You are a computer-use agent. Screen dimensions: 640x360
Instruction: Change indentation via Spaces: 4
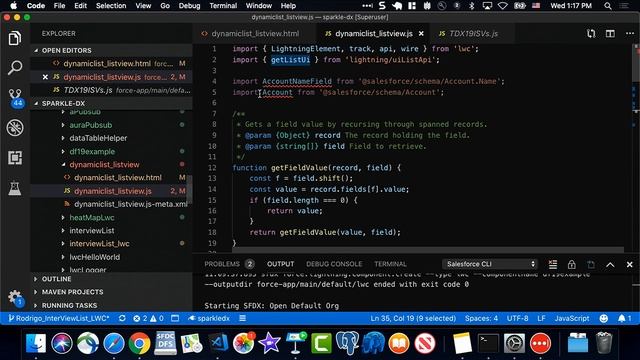(481, 318)
